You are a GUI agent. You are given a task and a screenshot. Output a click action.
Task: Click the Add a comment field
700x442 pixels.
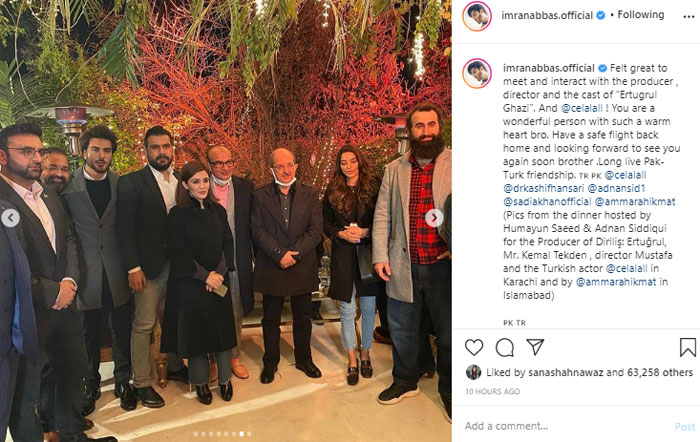[x=567, y=426]
